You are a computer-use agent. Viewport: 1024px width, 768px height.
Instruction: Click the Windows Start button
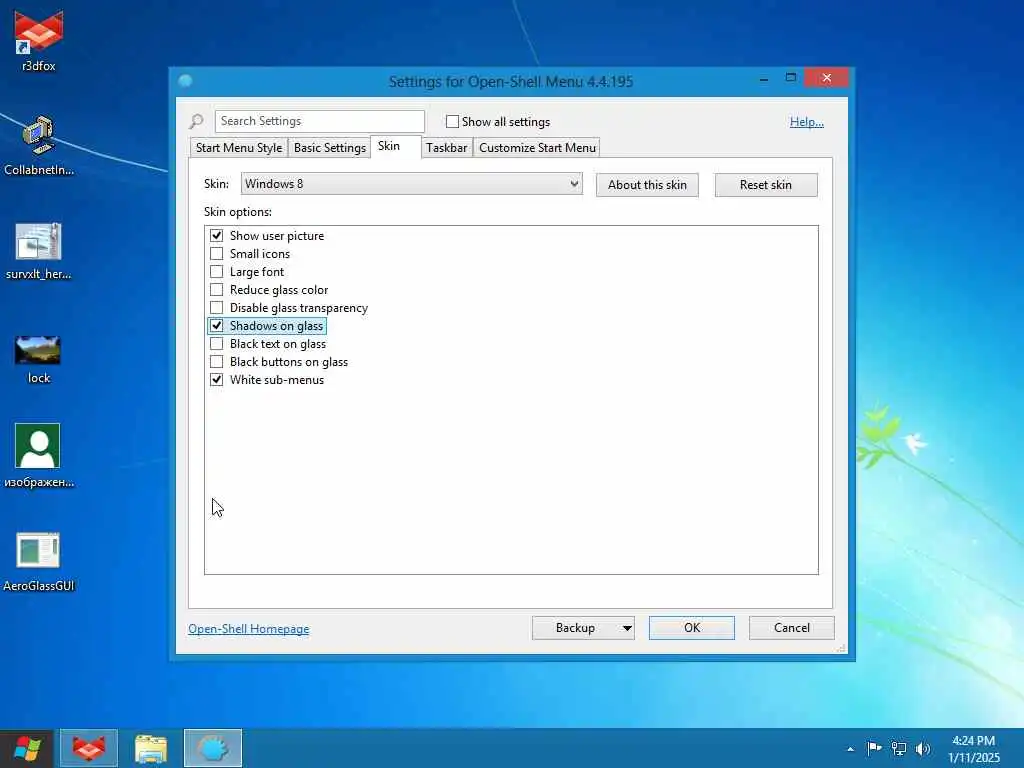click(x=27, y=748)
